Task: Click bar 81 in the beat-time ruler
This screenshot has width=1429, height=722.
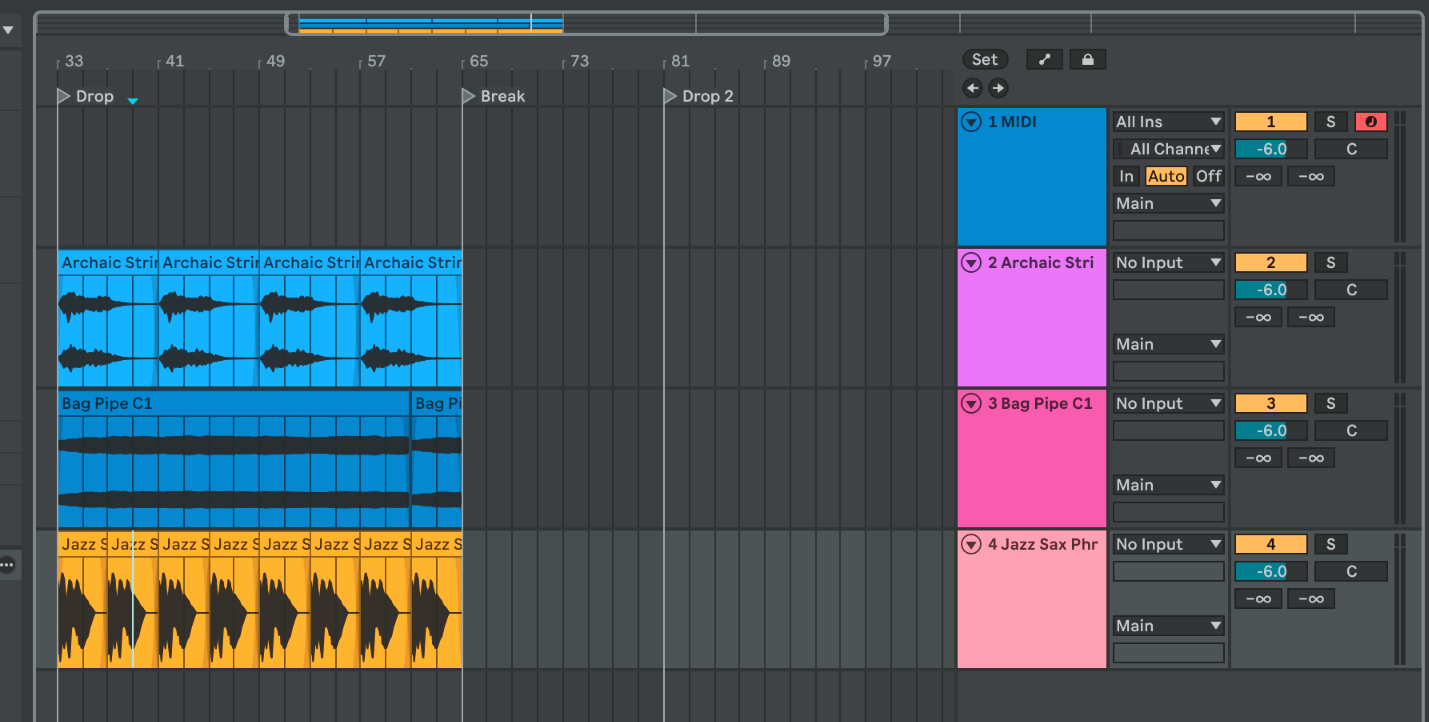Action: tap(680, 61)
